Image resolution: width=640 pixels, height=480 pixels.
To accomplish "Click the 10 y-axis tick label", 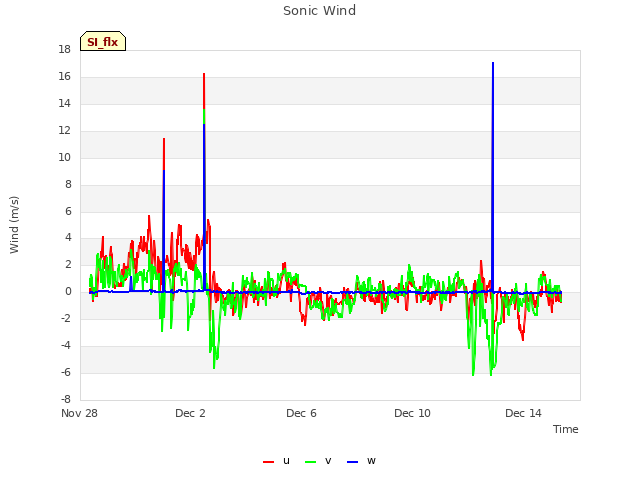I will click(x=64, y=157).
